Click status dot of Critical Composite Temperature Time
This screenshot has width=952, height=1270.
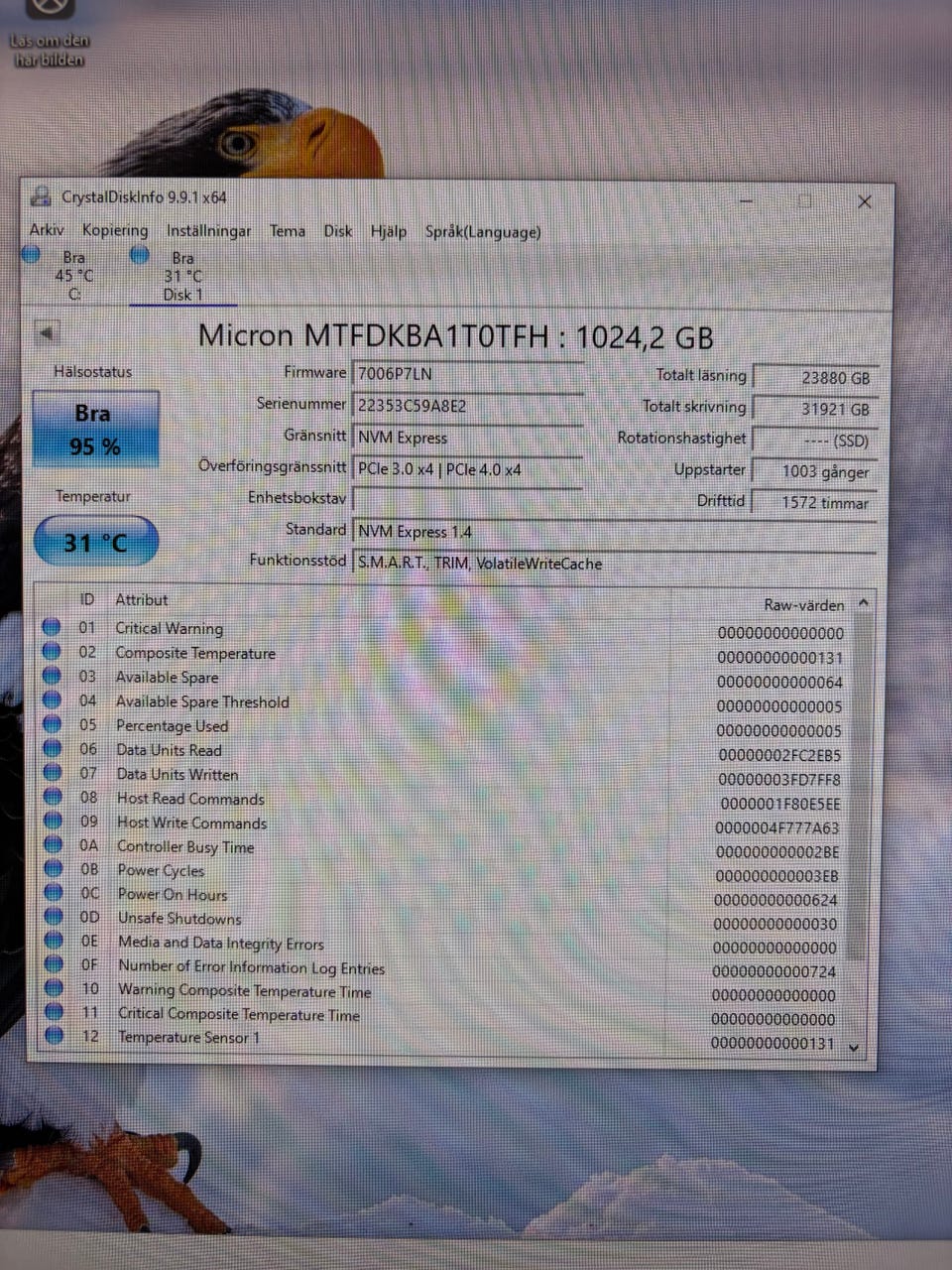[55, 1011]
